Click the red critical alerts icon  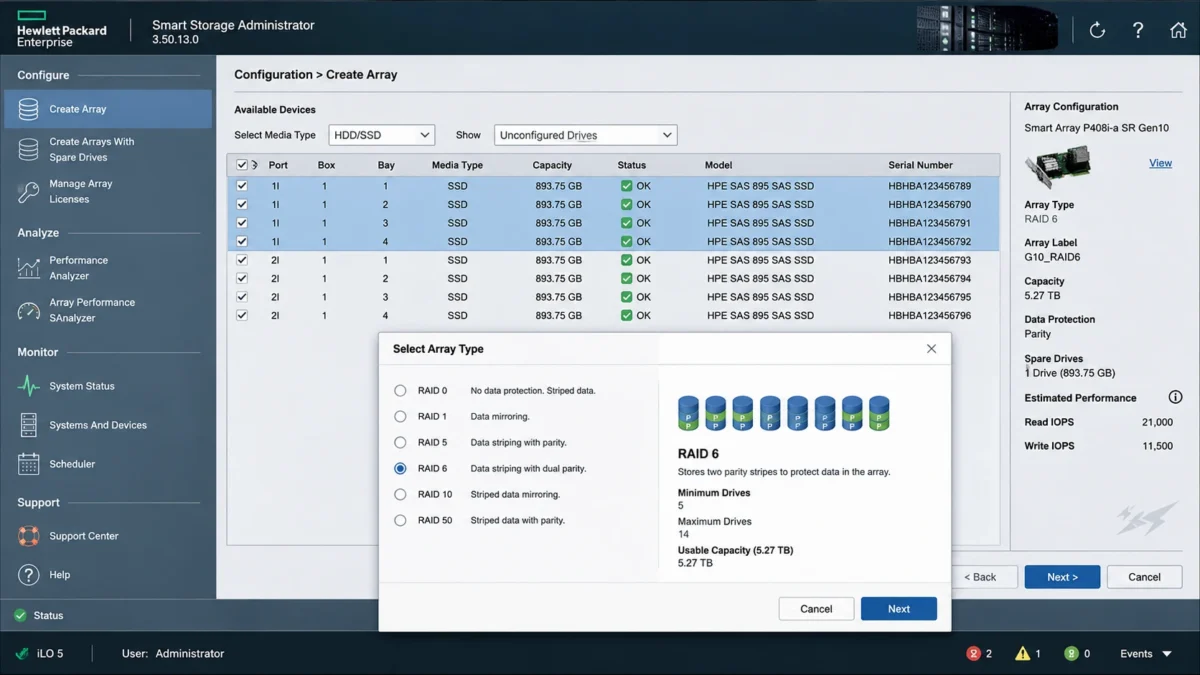[974, 654]
